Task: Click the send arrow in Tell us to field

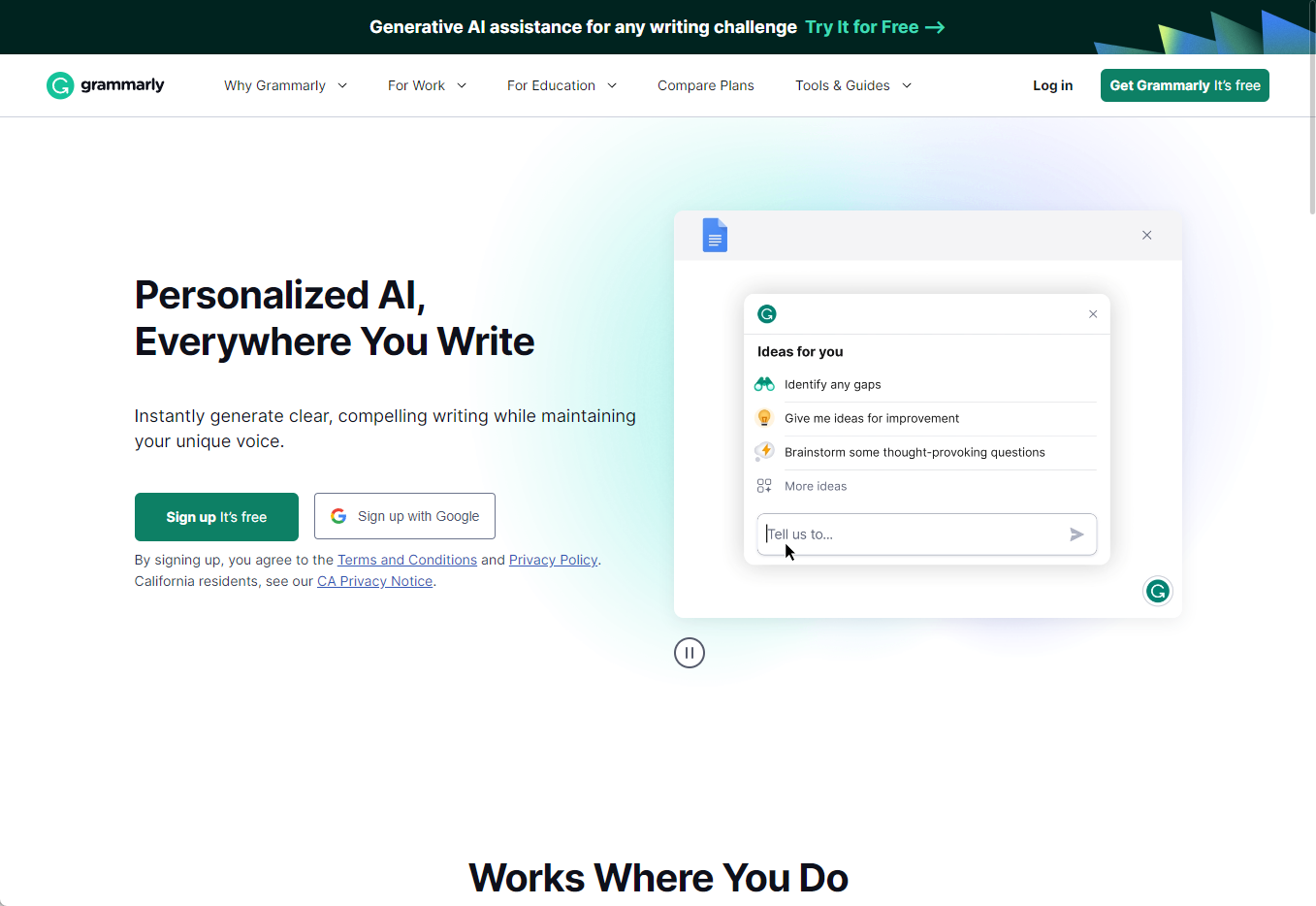Action: coord(1076,534)
